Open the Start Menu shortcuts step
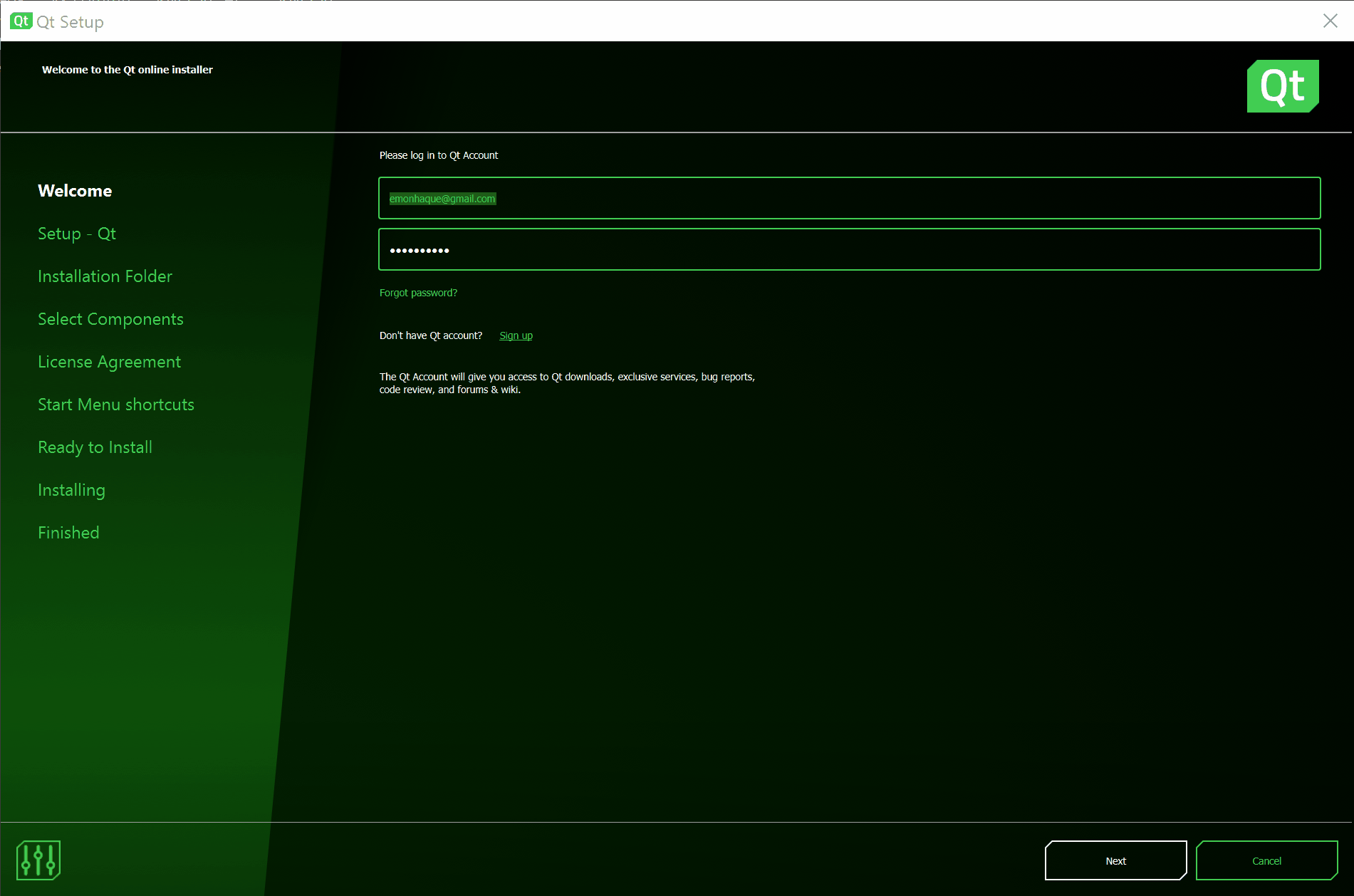Viewport: 1354px width, 896px height. [116, 404]
